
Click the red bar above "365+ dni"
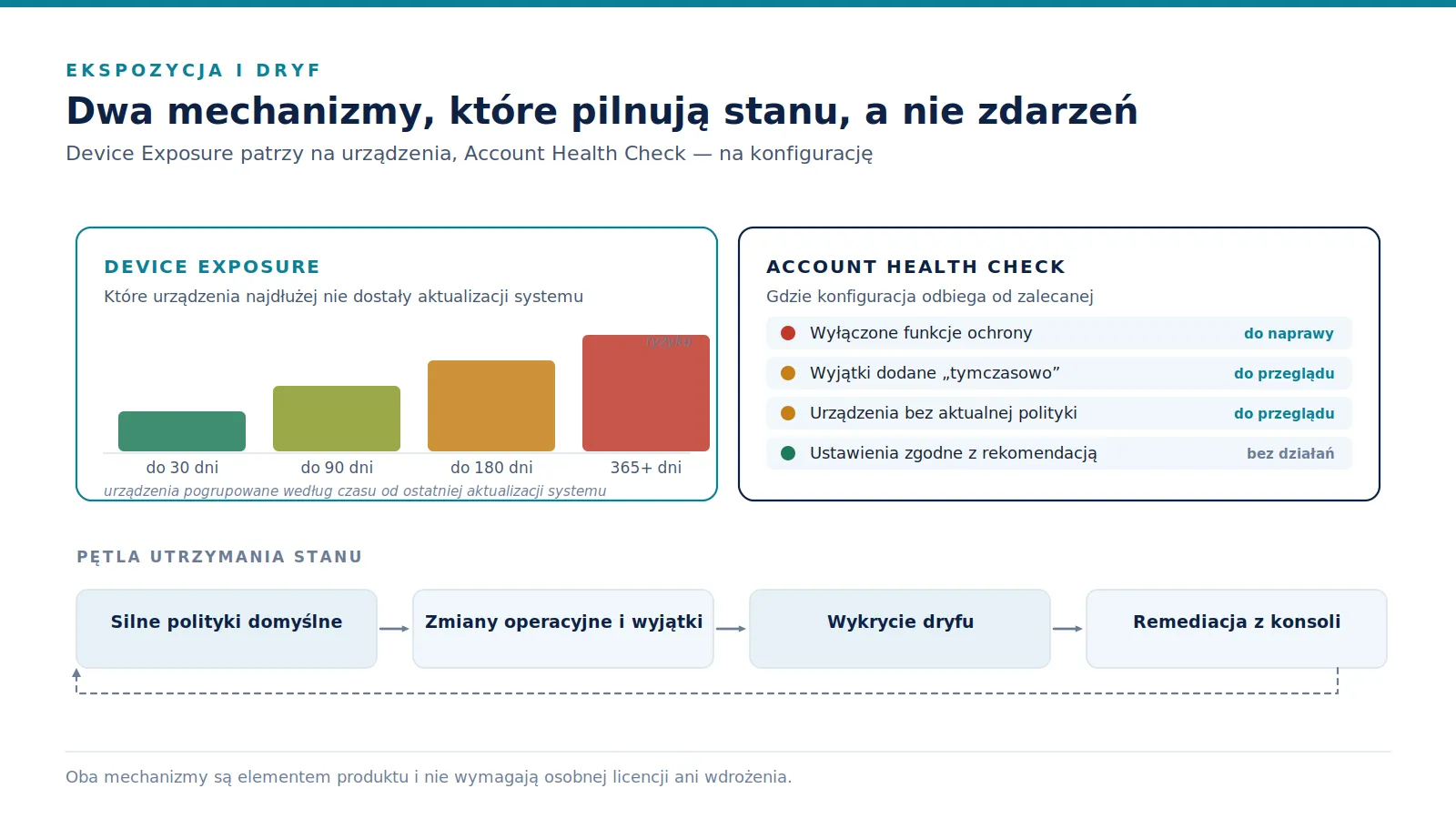(646, 393)
